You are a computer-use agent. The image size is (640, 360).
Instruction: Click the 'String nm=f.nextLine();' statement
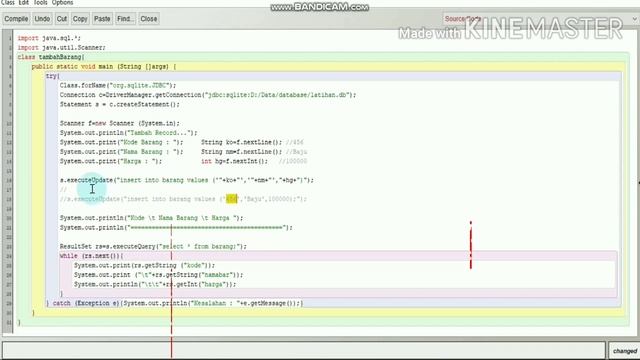pos(241,151)
